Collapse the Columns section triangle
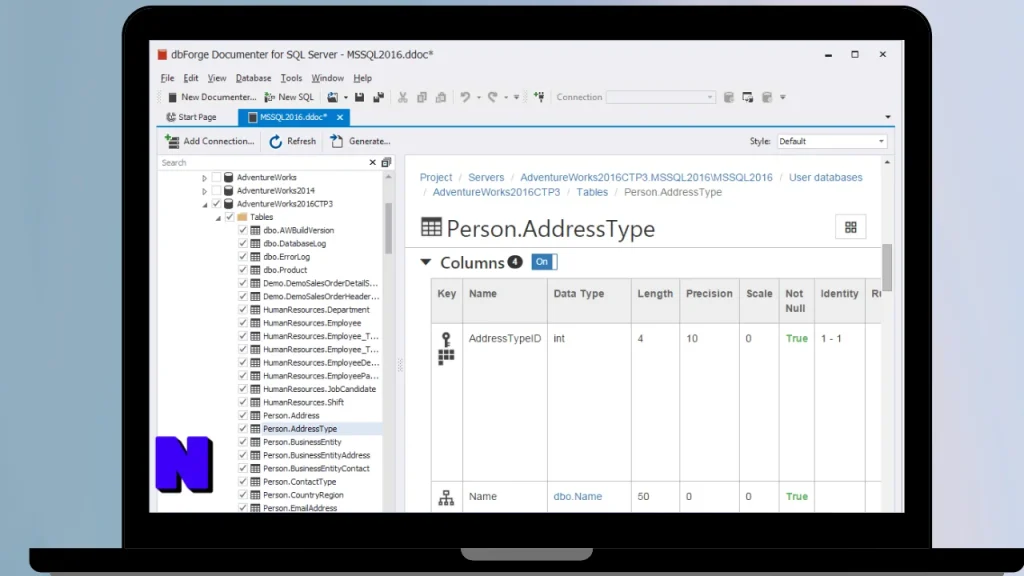The image size is (1024, 576). [x=426, y=263]
